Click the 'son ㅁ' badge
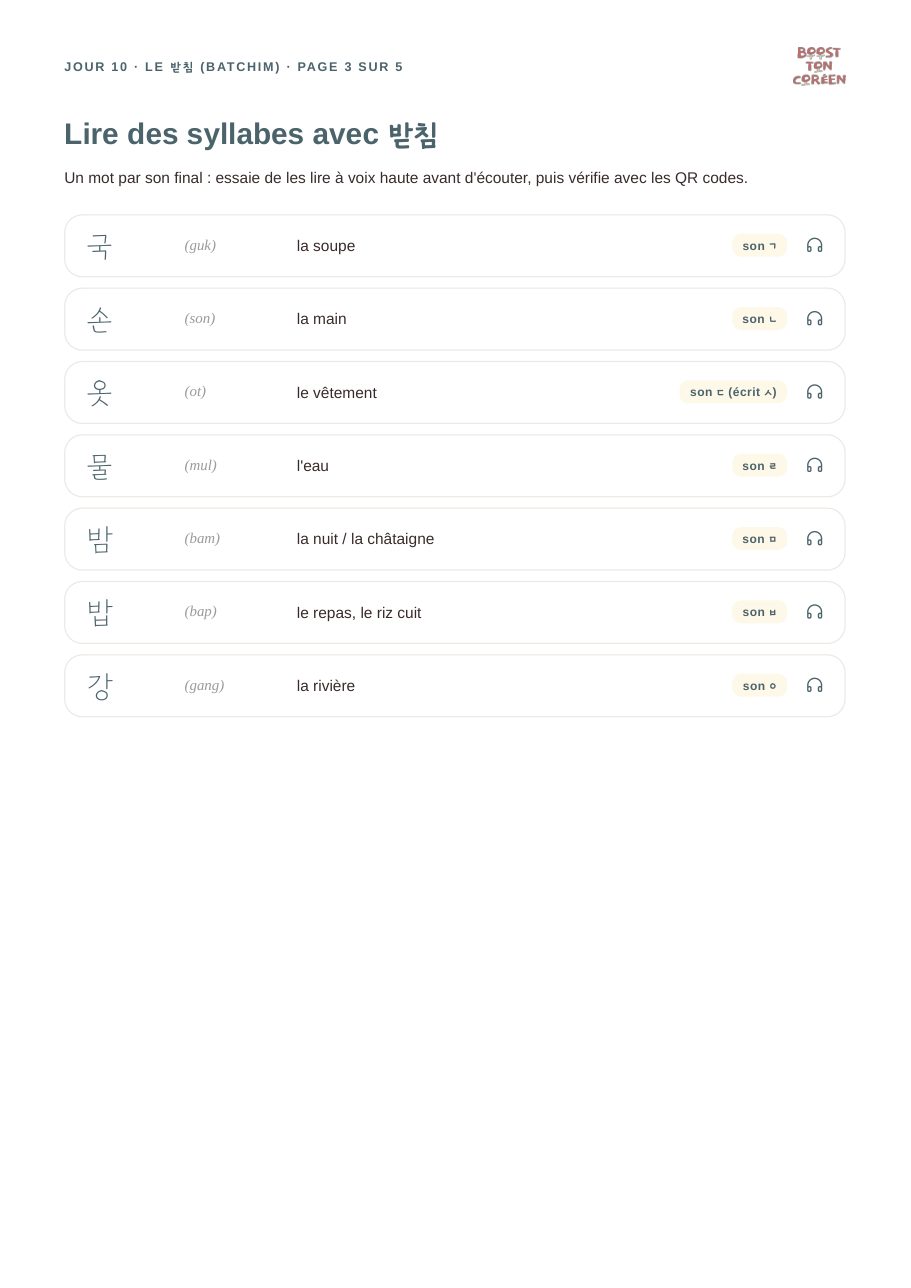 tap(759, 539)
